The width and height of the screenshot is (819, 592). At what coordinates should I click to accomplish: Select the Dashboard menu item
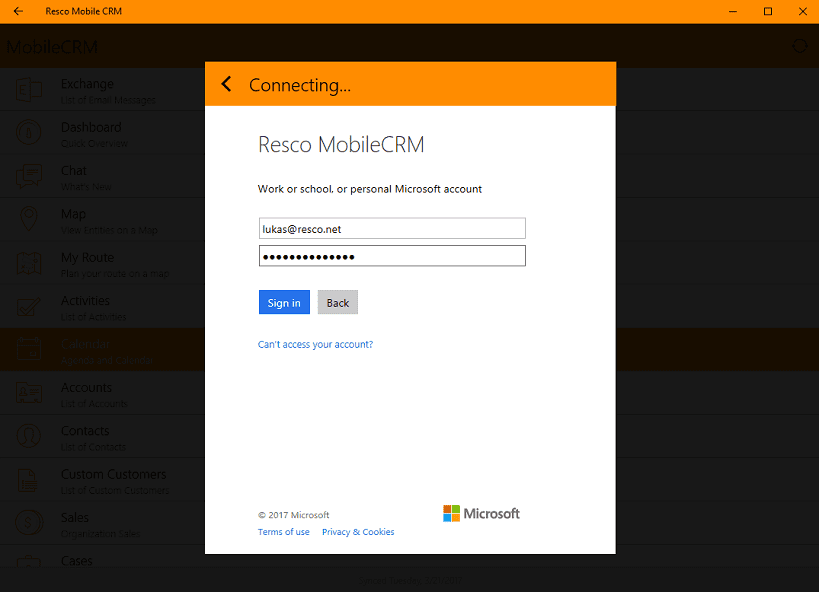102,133
